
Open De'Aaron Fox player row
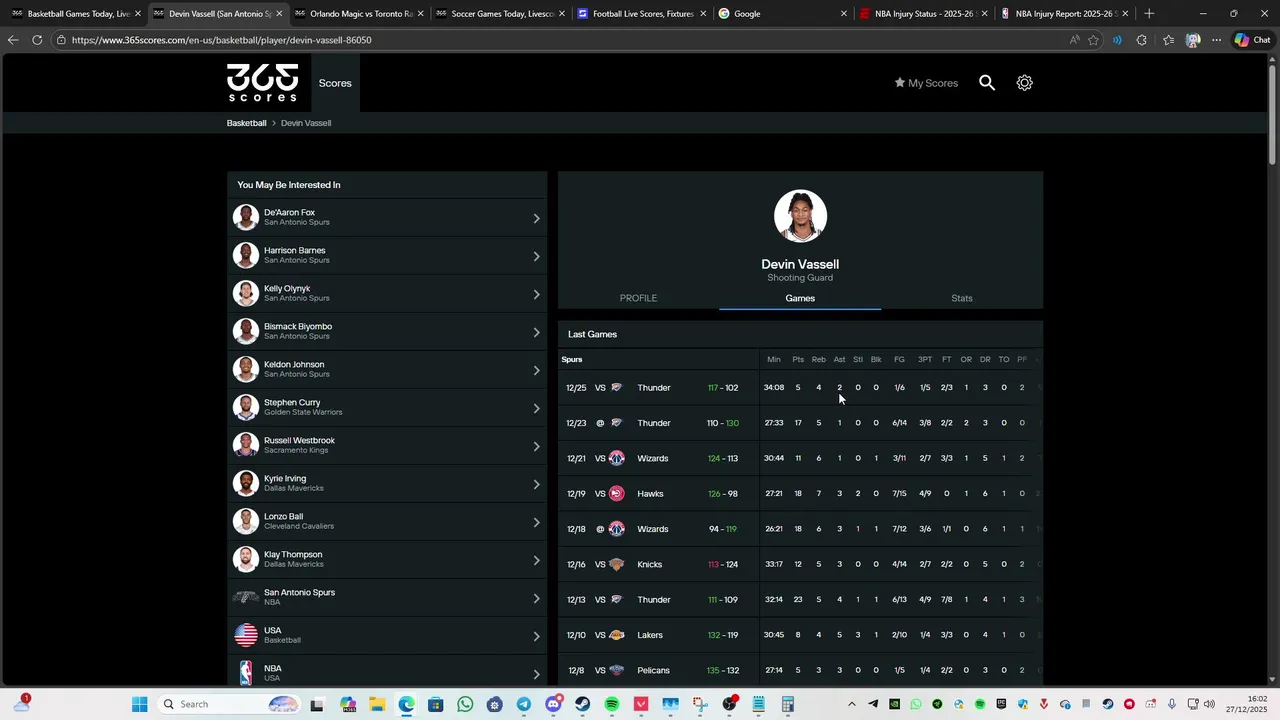click(x=387, y=217)
